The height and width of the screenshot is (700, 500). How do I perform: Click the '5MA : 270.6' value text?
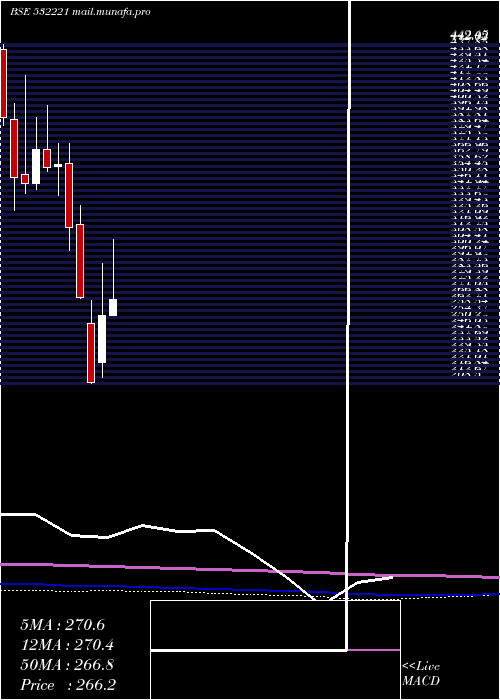(x=62, y=625)
